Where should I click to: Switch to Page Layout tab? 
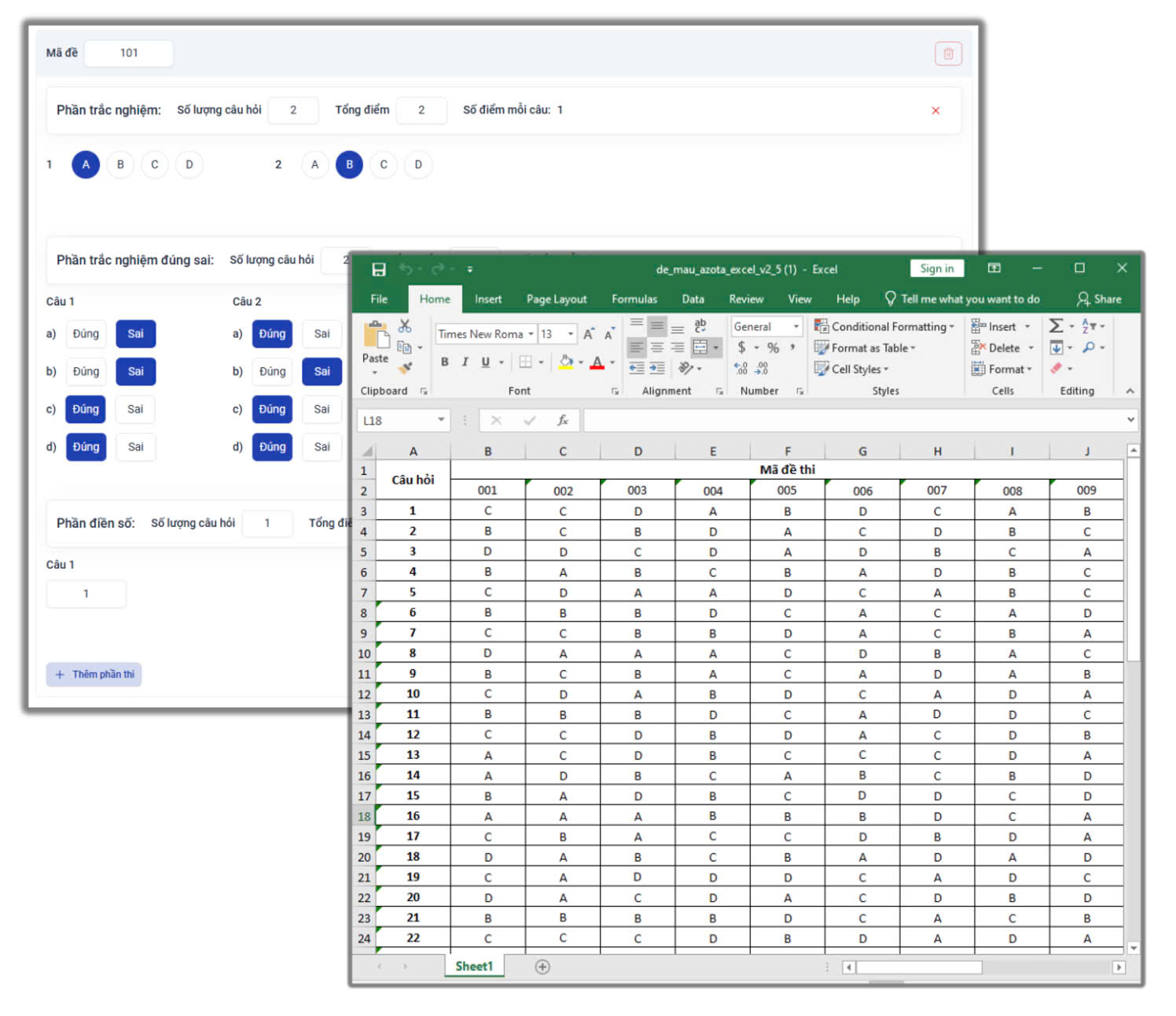click(x=557, y=299)
